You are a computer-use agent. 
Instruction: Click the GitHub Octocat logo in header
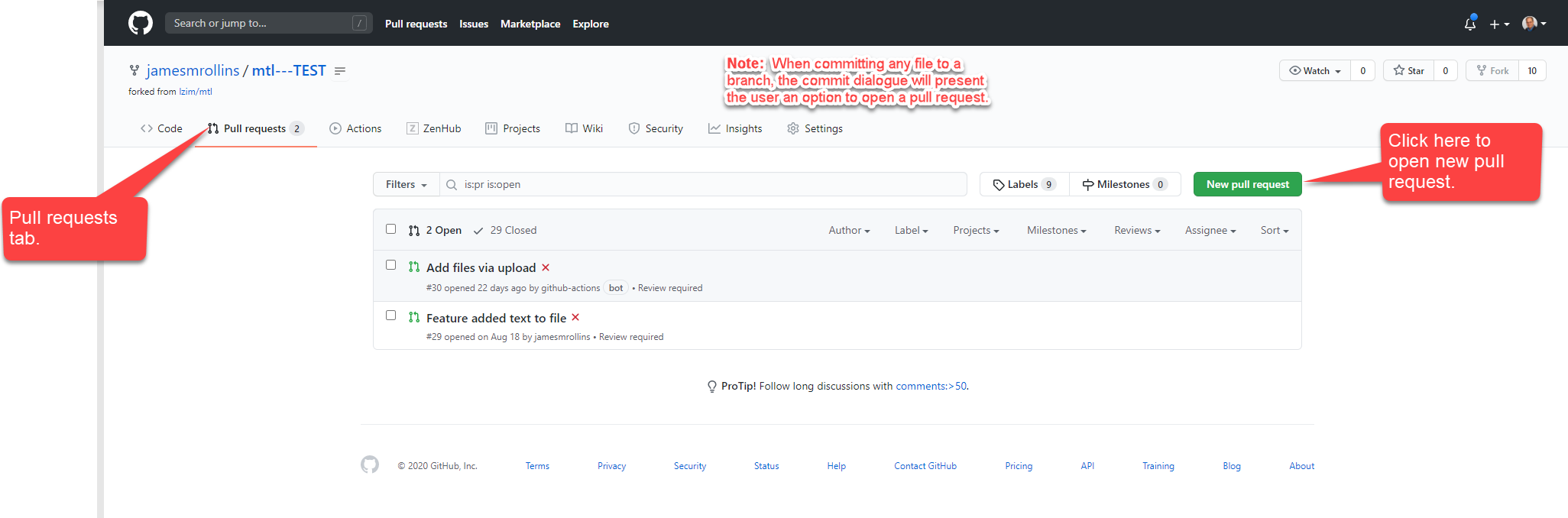[x=141, y=23]
